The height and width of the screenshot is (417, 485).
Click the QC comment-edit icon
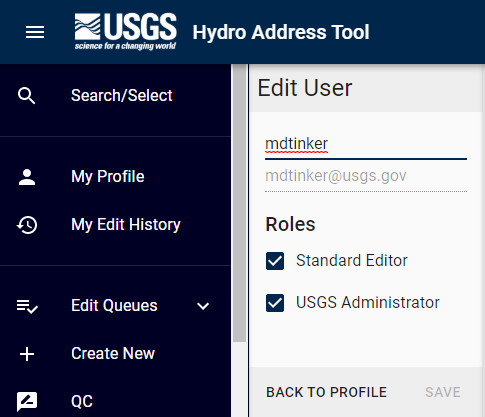click(27, 402)
